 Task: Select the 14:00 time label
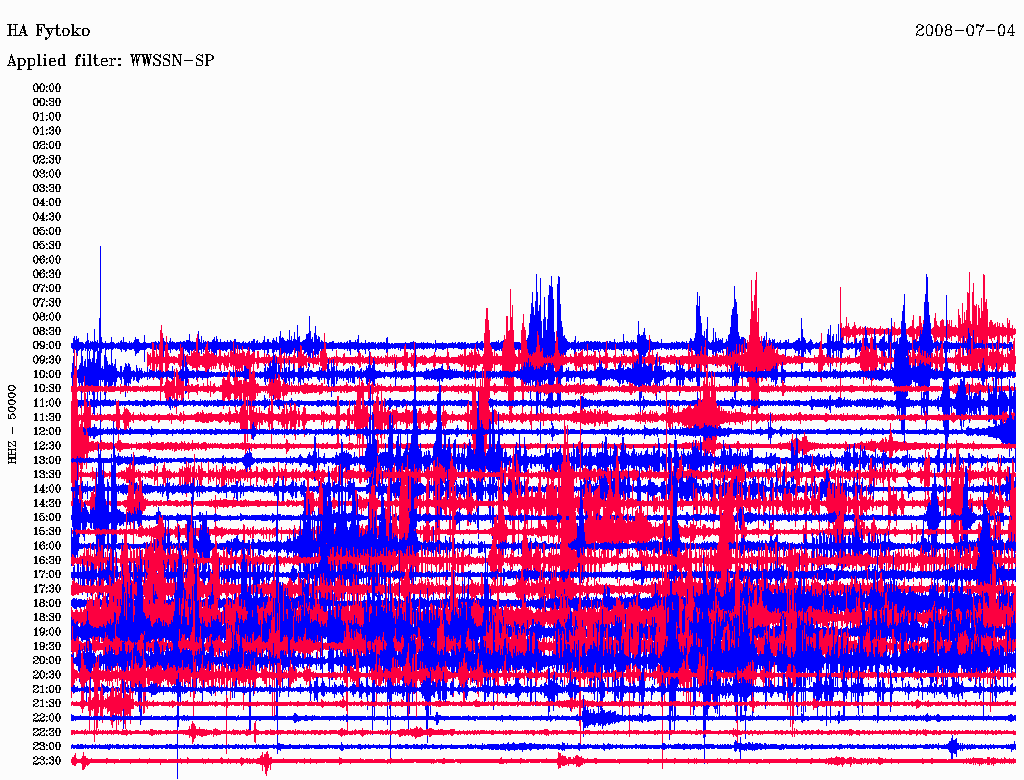(47, 489)
